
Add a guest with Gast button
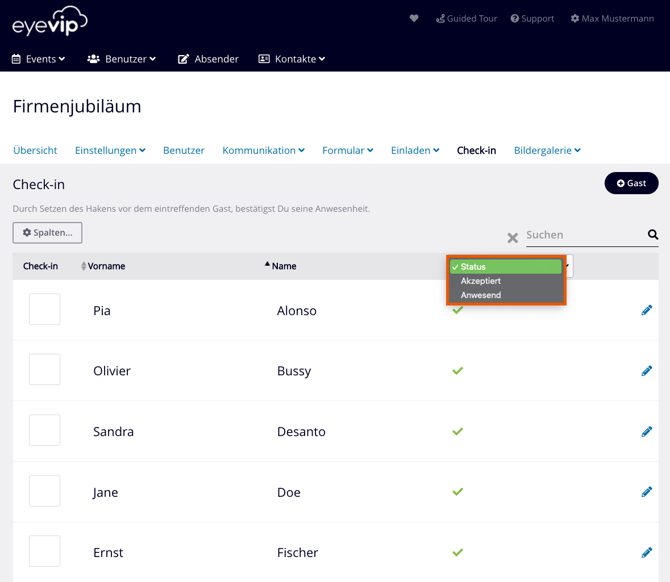click(x=631, y=183)
